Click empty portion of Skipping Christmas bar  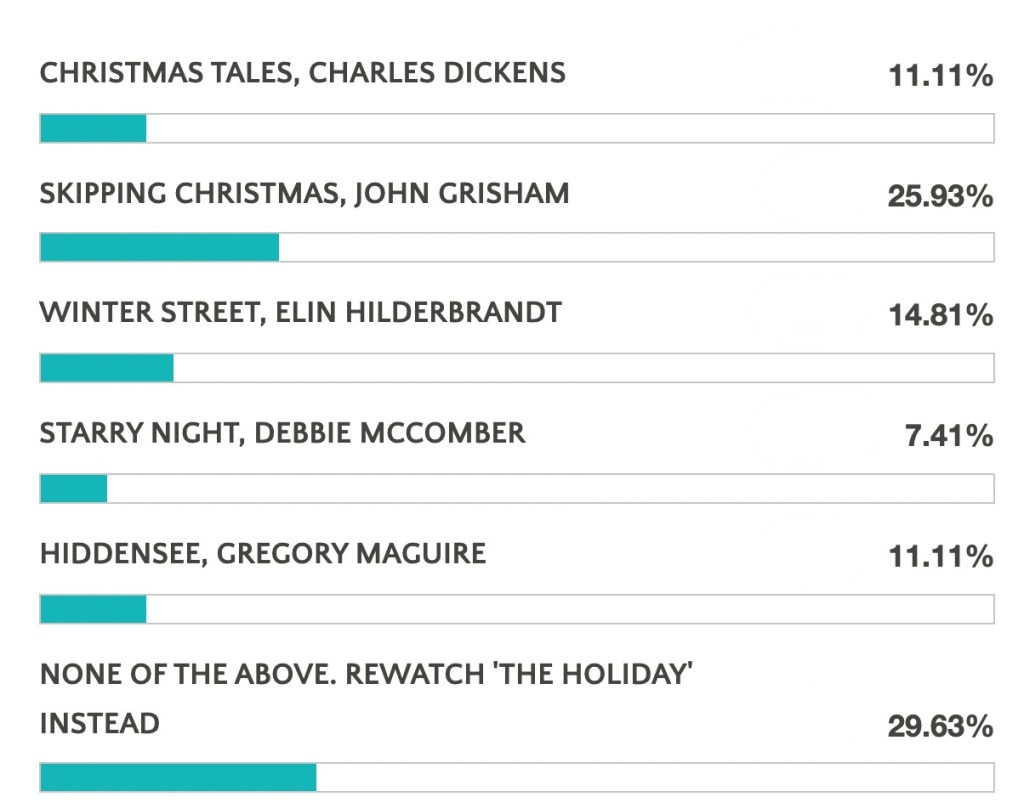[x=636, y=248]
